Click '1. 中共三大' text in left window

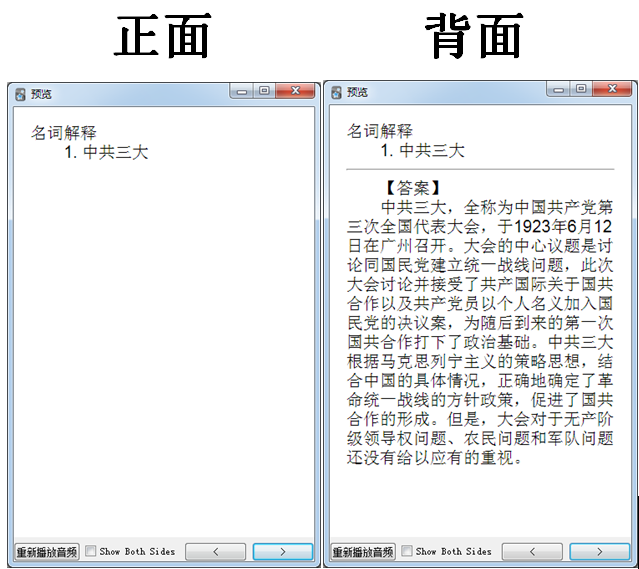tap(106, 152)
